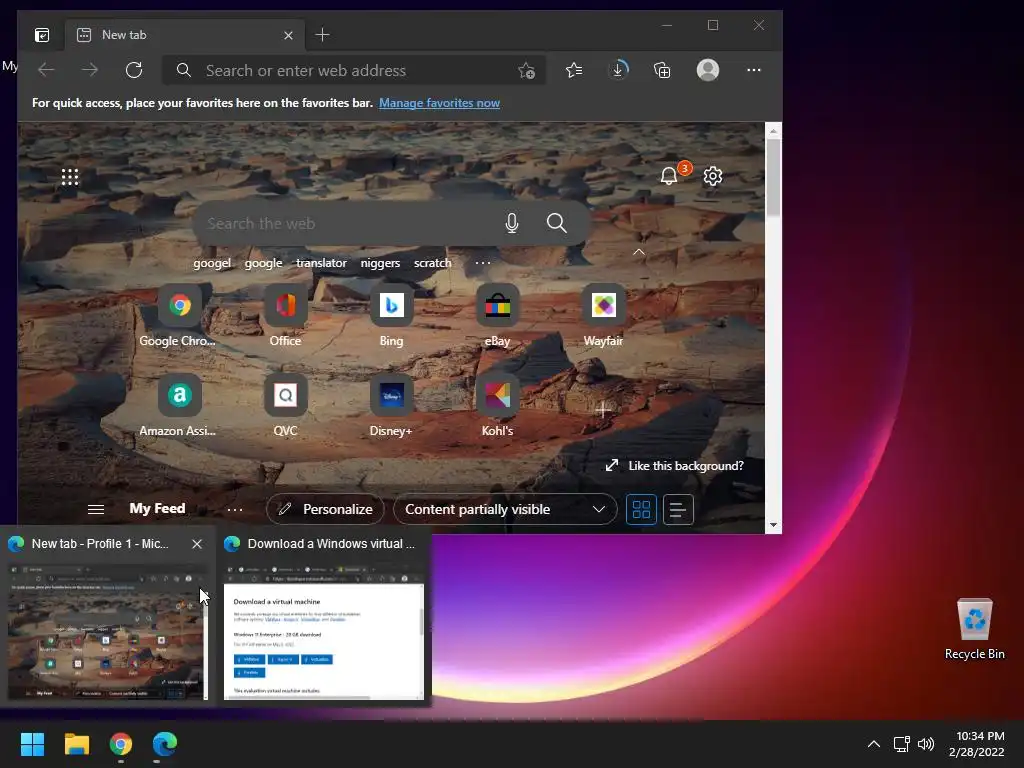Switch feed to grid view
Image resolution: width=1024 pixels, height=768 pixels.
point(641,509)
